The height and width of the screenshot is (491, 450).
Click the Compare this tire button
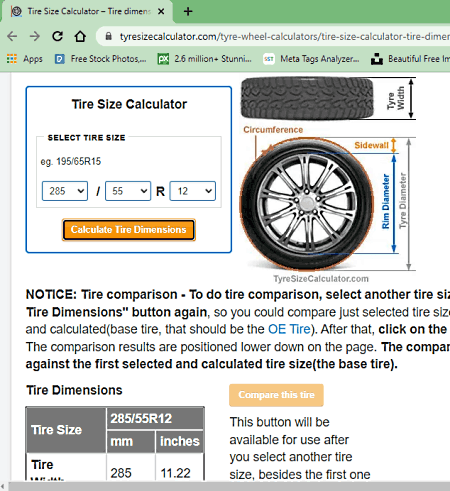[276, 395]
